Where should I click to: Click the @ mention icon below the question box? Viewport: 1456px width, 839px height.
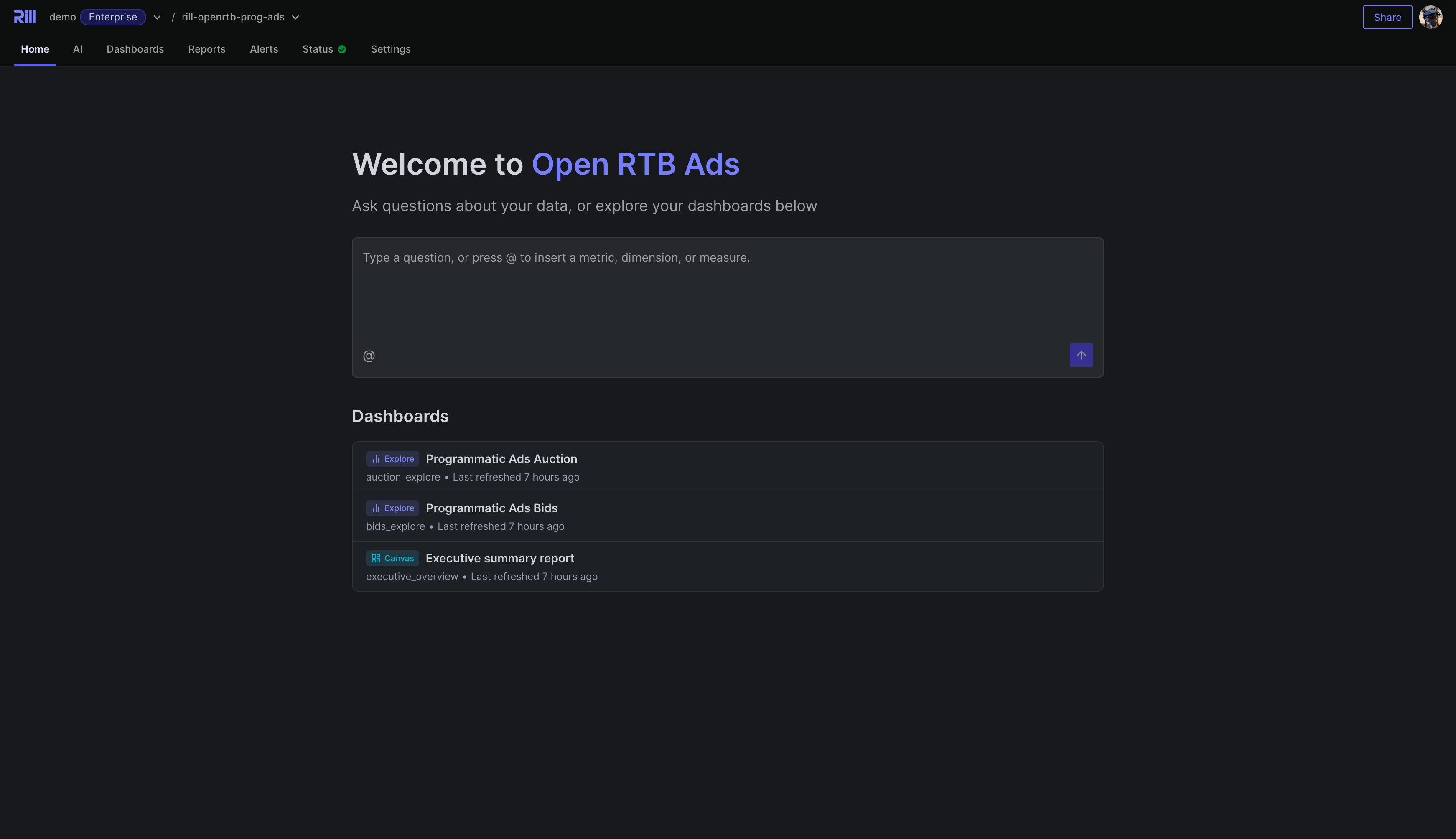coord(368,355)
